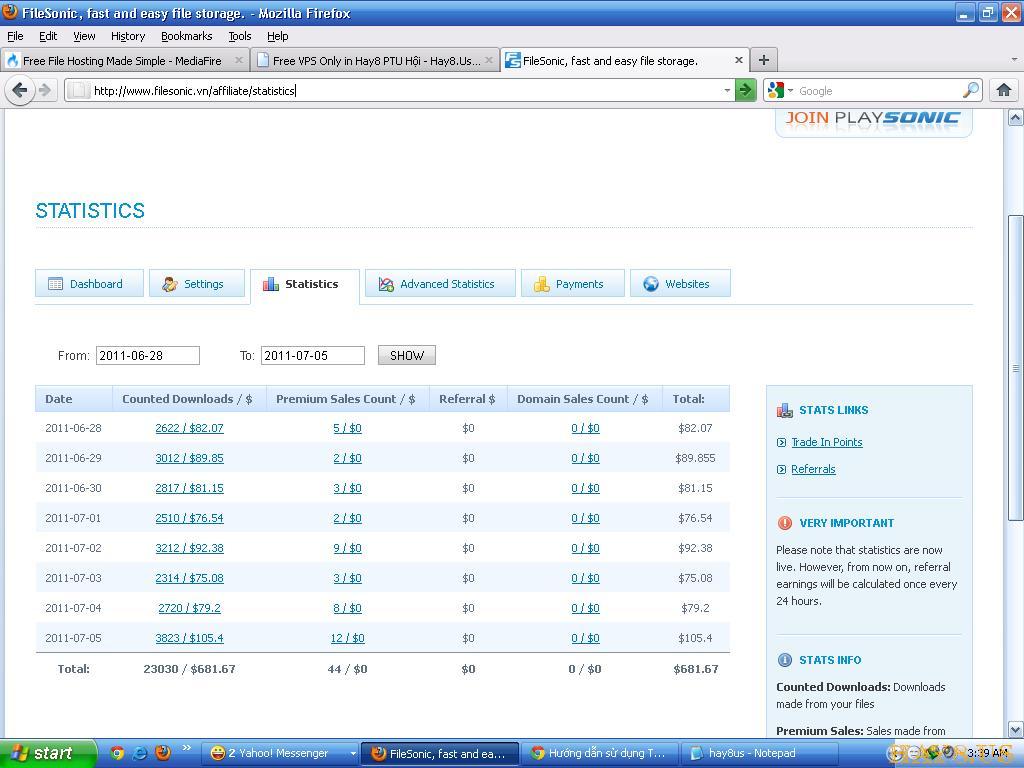Image resolution: width=1024 pixels, height=768 pixels.
Task: Open the Edit menu
Action: (48, 36)
